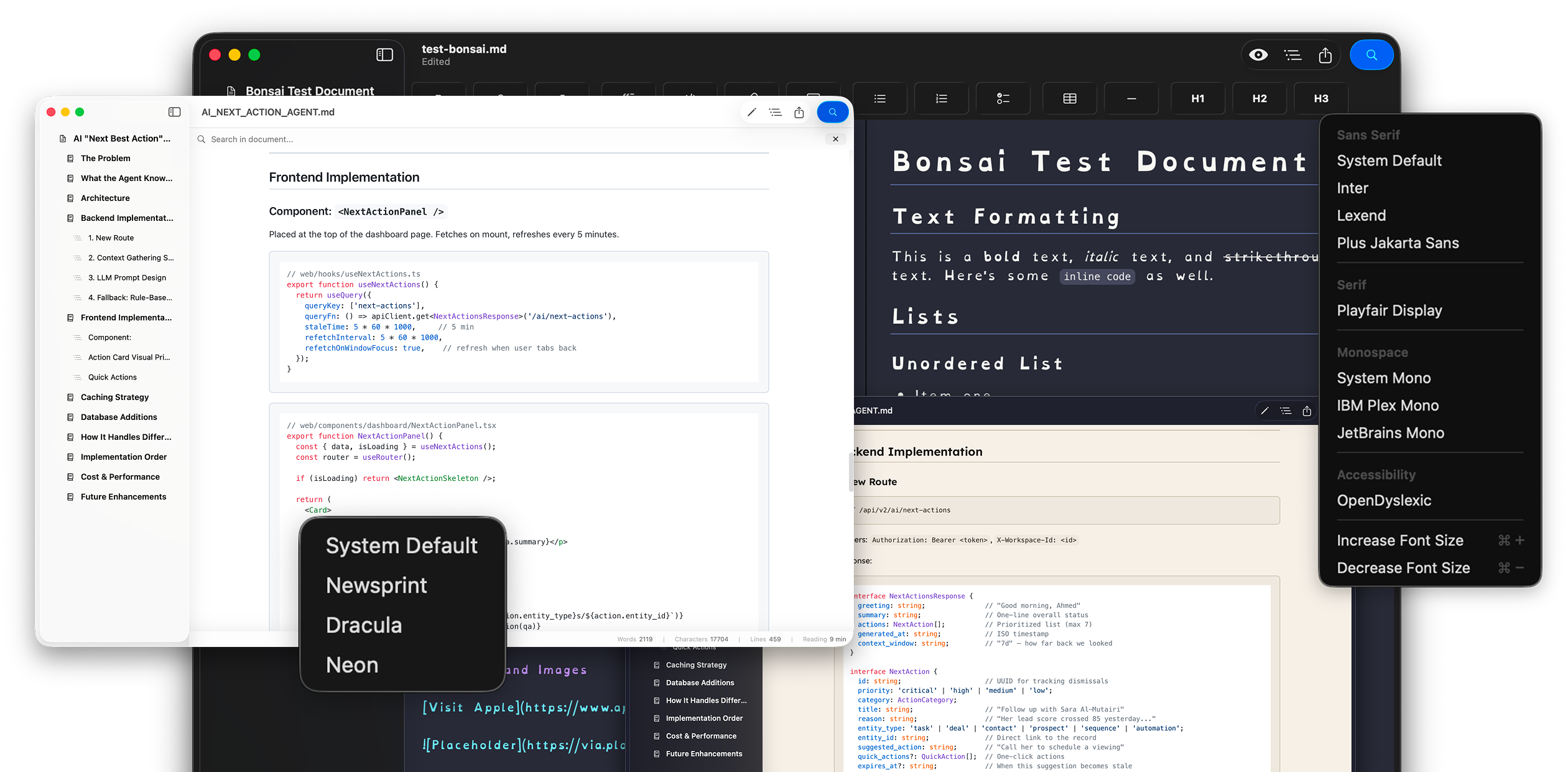
Task: Toggle sidebar in the AI_NEXT_ACTION_AGENT.md window
Action: tap(174, 112)
